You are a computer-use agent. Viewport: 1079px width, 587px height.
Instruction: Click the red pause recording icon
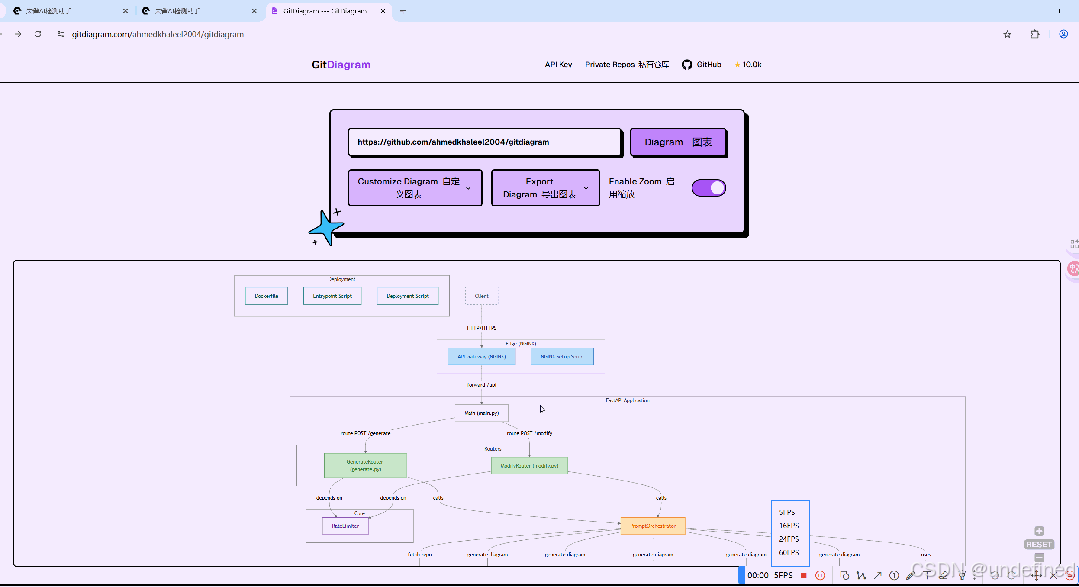820,575
